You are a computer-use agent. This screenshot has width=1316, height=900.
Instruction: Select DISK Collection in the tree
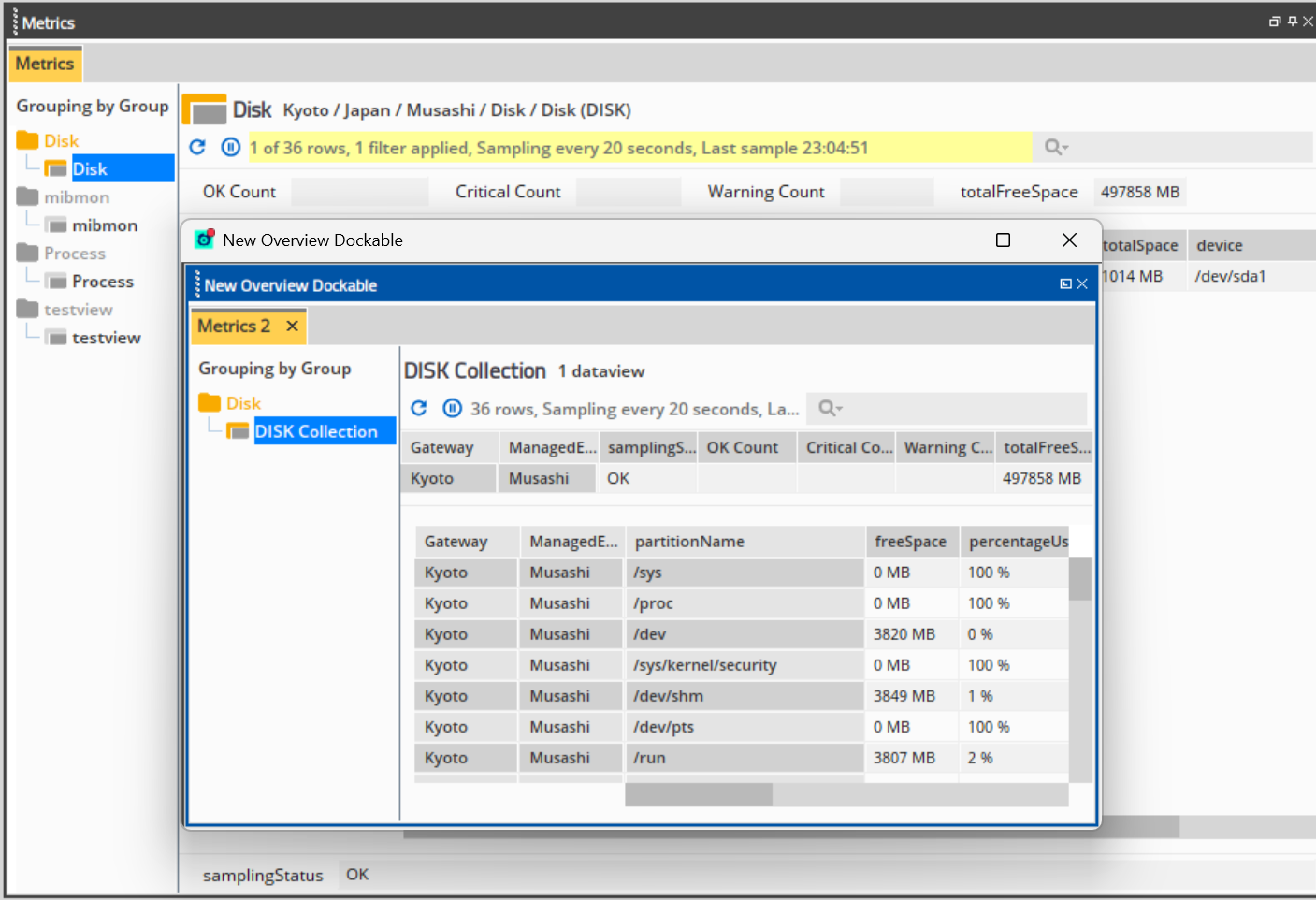[315, 431]
